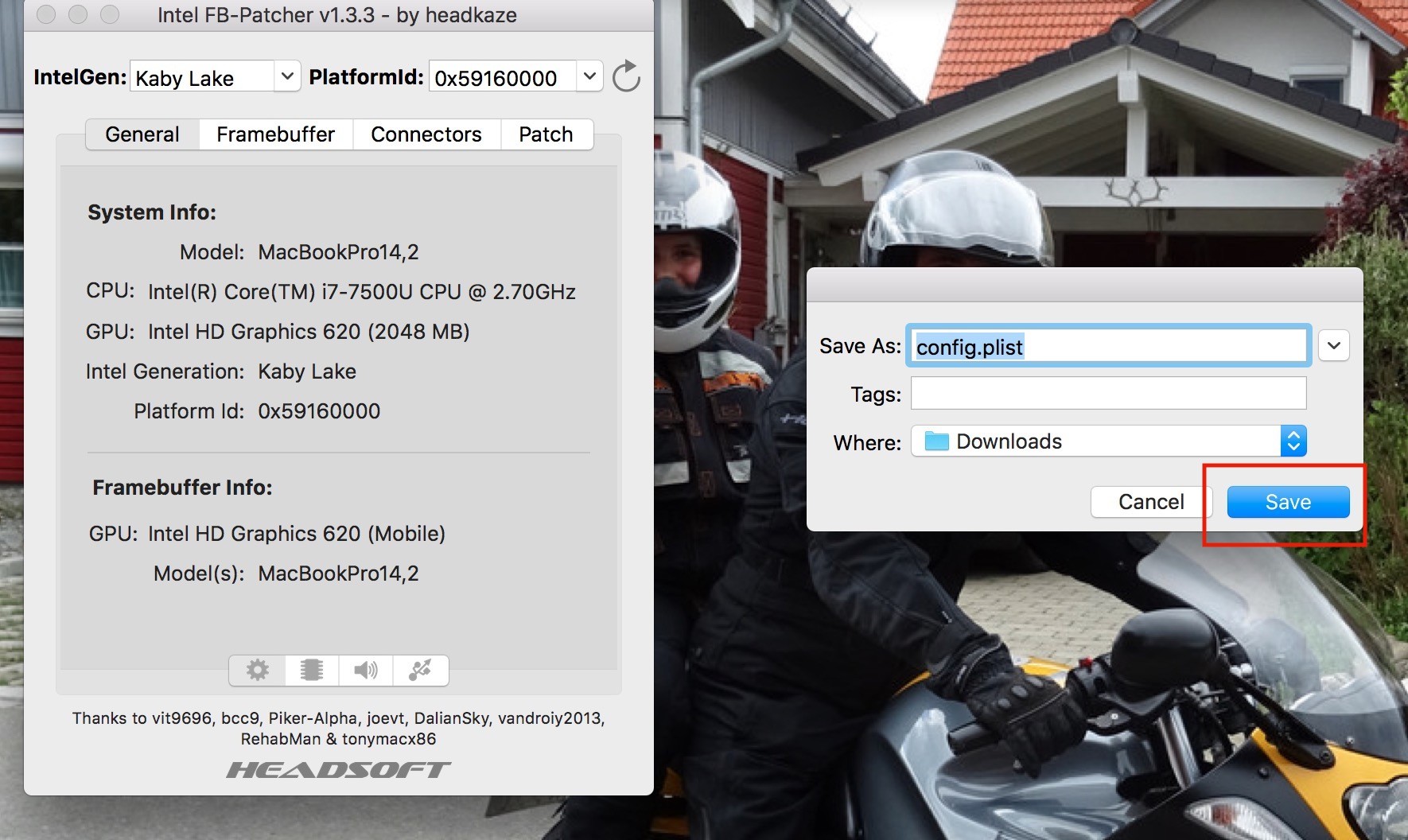The width and height of the screenshot is (1408, 840).
Task: Switch to the General tab
Action: 142,134
